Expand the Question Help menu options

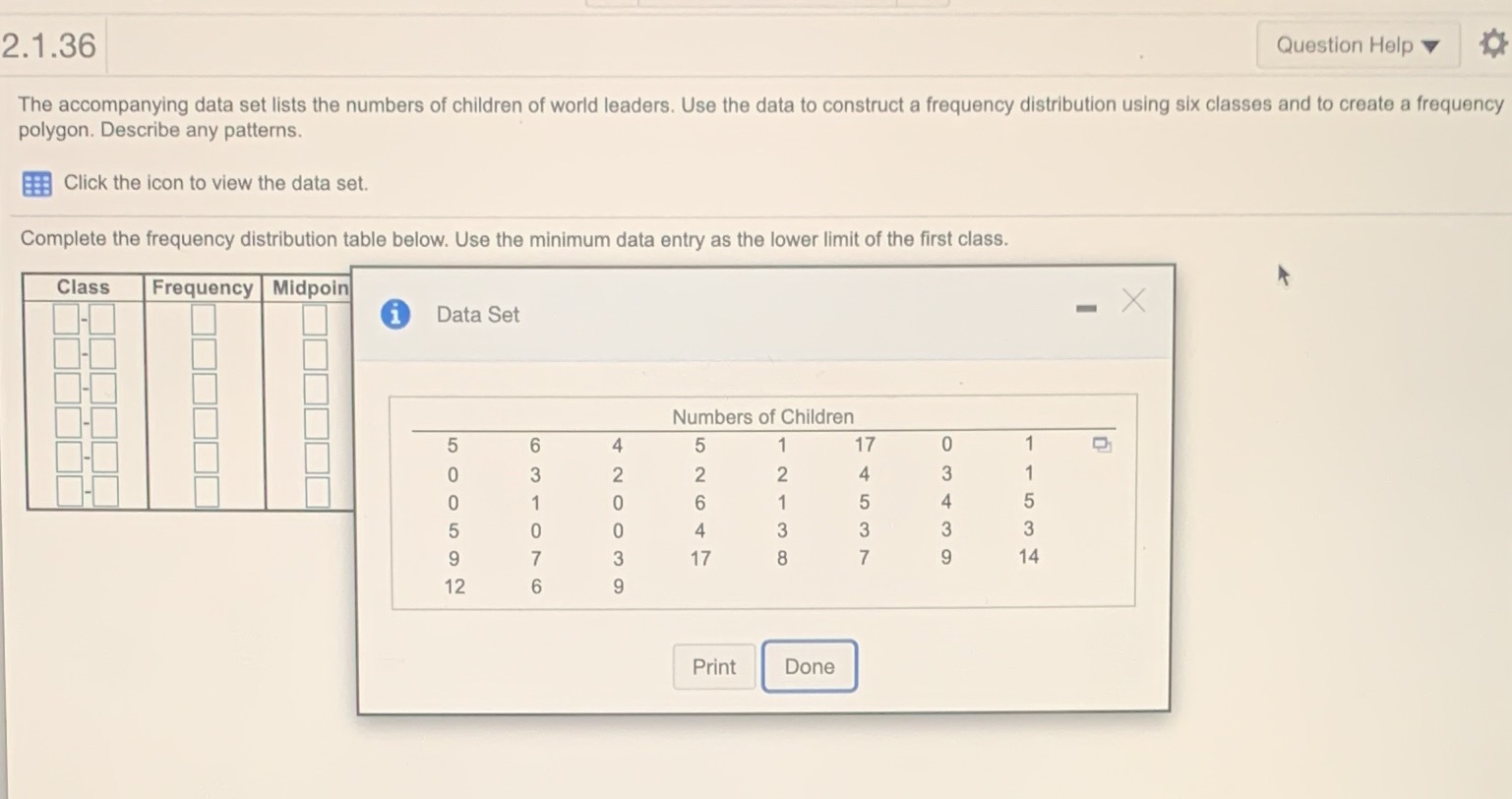(x=1358, y=44)
